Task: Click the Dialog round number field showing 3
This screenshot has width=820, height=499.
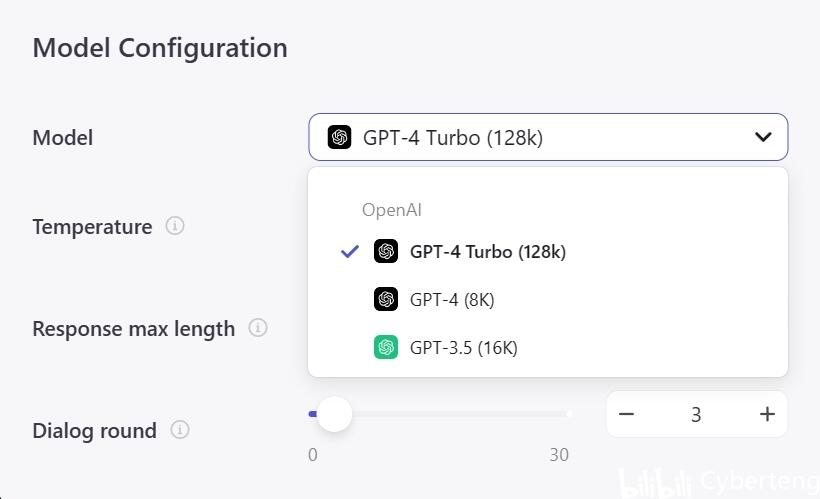Action: pyautogui.click(x=696, y=414)
